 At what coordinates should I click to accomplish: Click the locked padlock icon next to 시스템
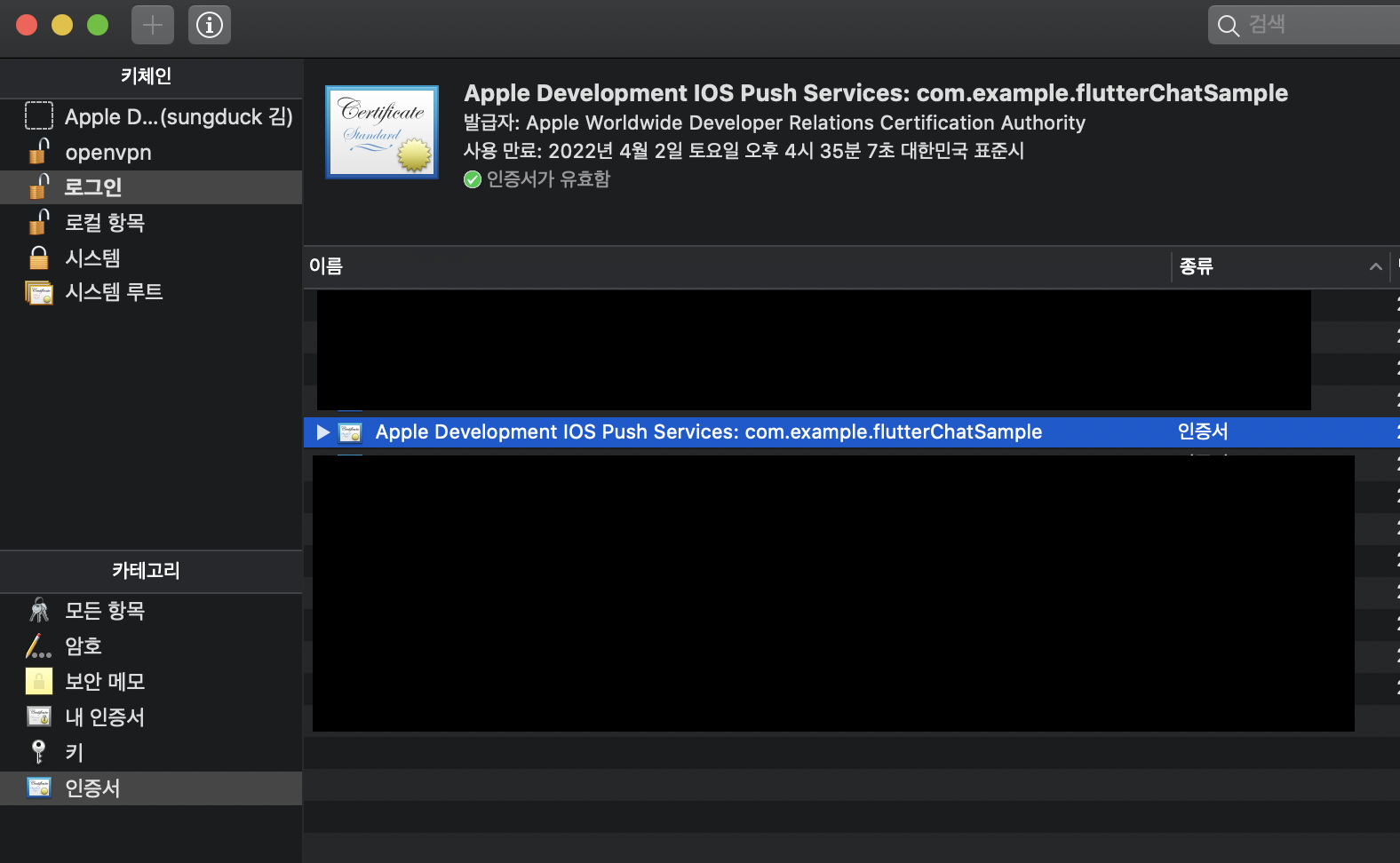39,257
